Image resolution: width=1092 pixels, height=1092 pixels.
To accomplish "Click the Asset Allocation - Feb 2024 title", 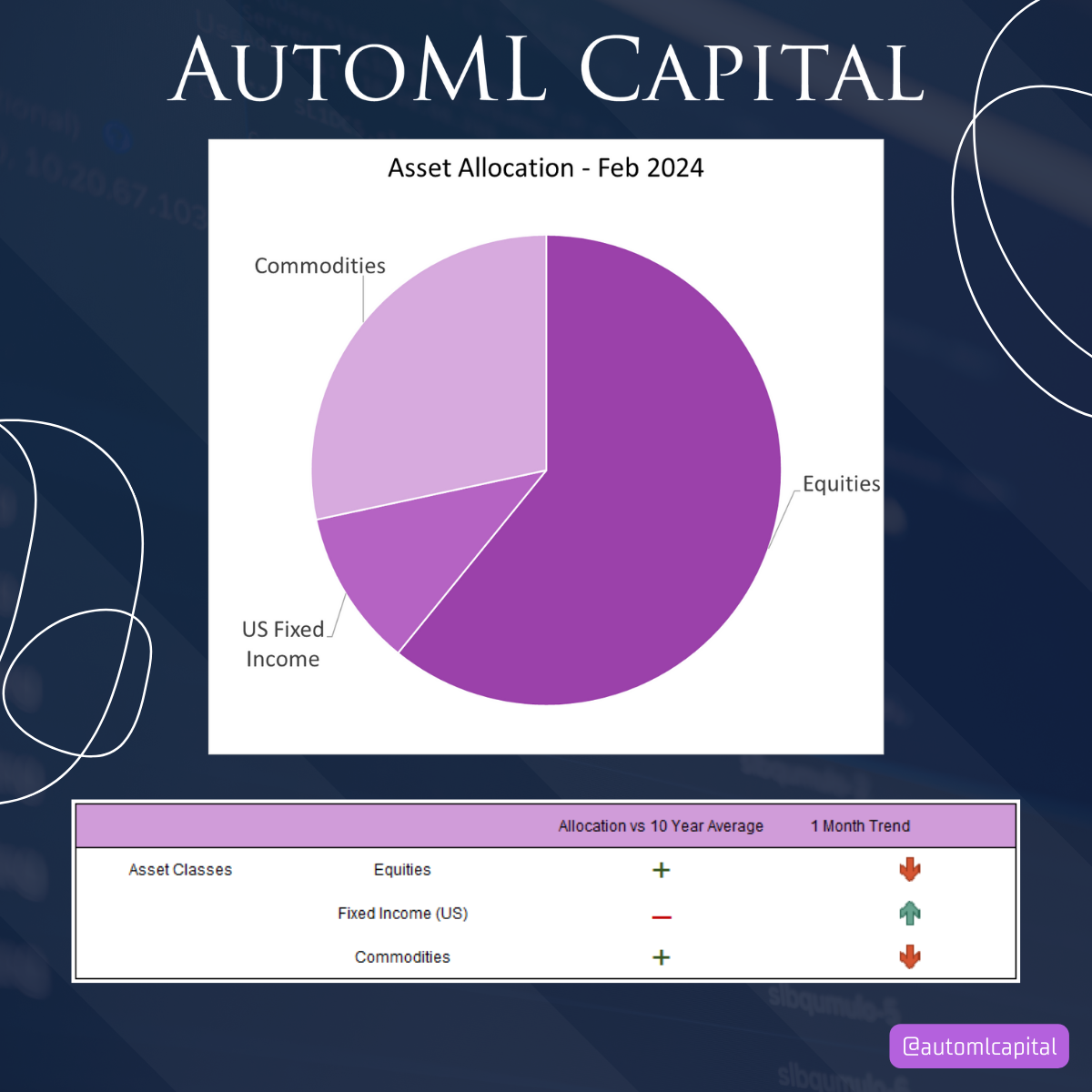I will (x=545, y=168).
